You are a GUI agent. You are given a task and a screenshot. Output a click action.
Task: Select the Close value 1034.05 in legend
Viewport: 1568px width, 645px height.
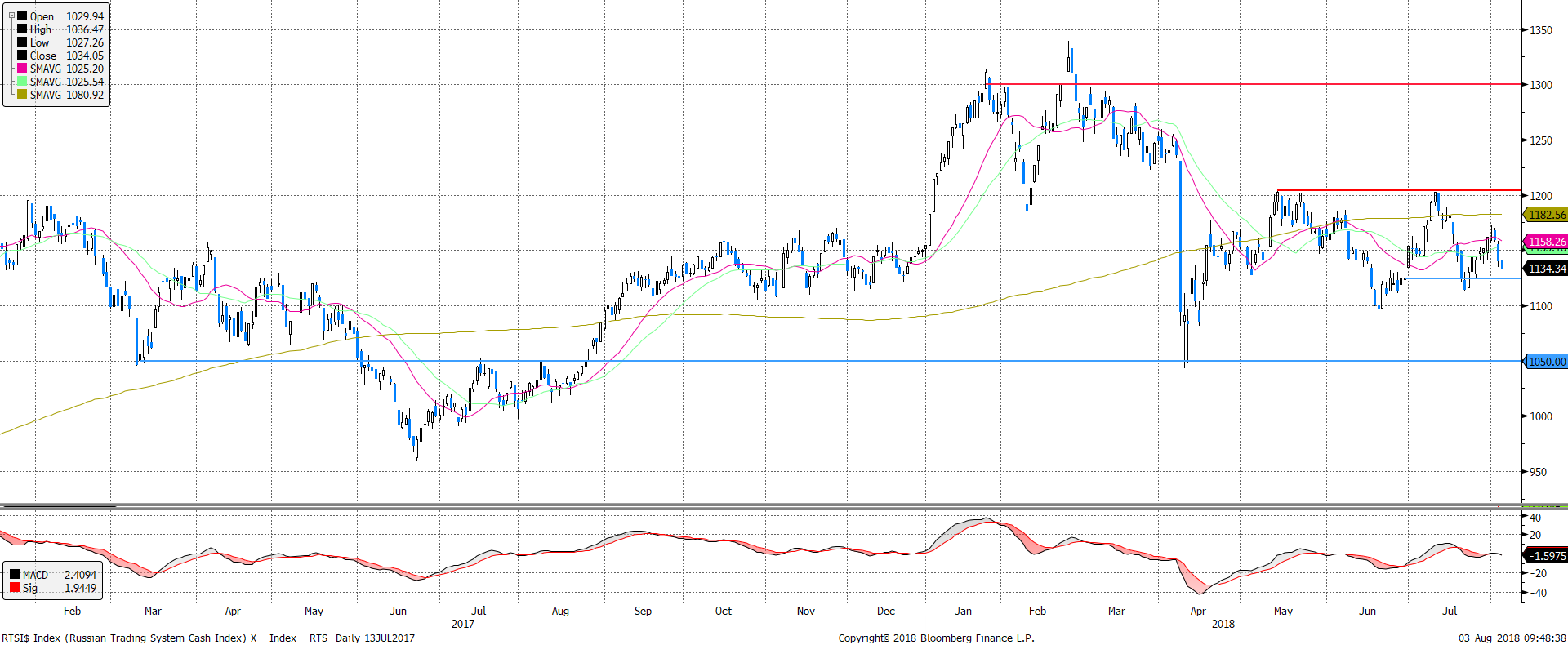[x=85, y=56]
